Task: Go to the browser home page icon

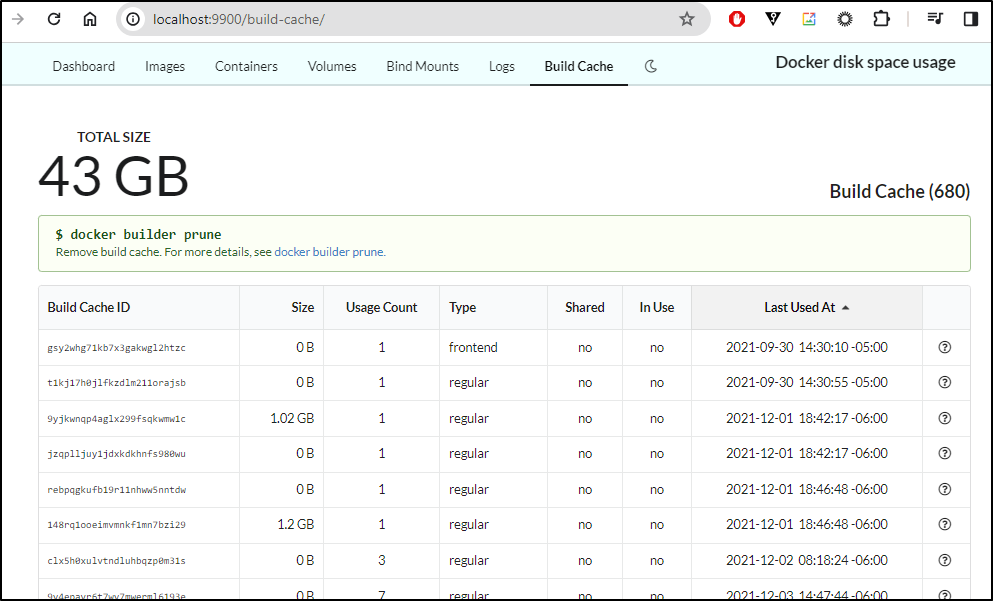Action: click(x=90, y=19)
